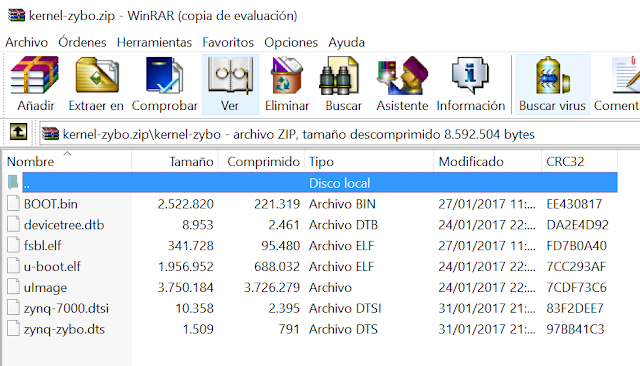Select the devicetree.dtb file icon
The image size is (640, 366).
13,224
